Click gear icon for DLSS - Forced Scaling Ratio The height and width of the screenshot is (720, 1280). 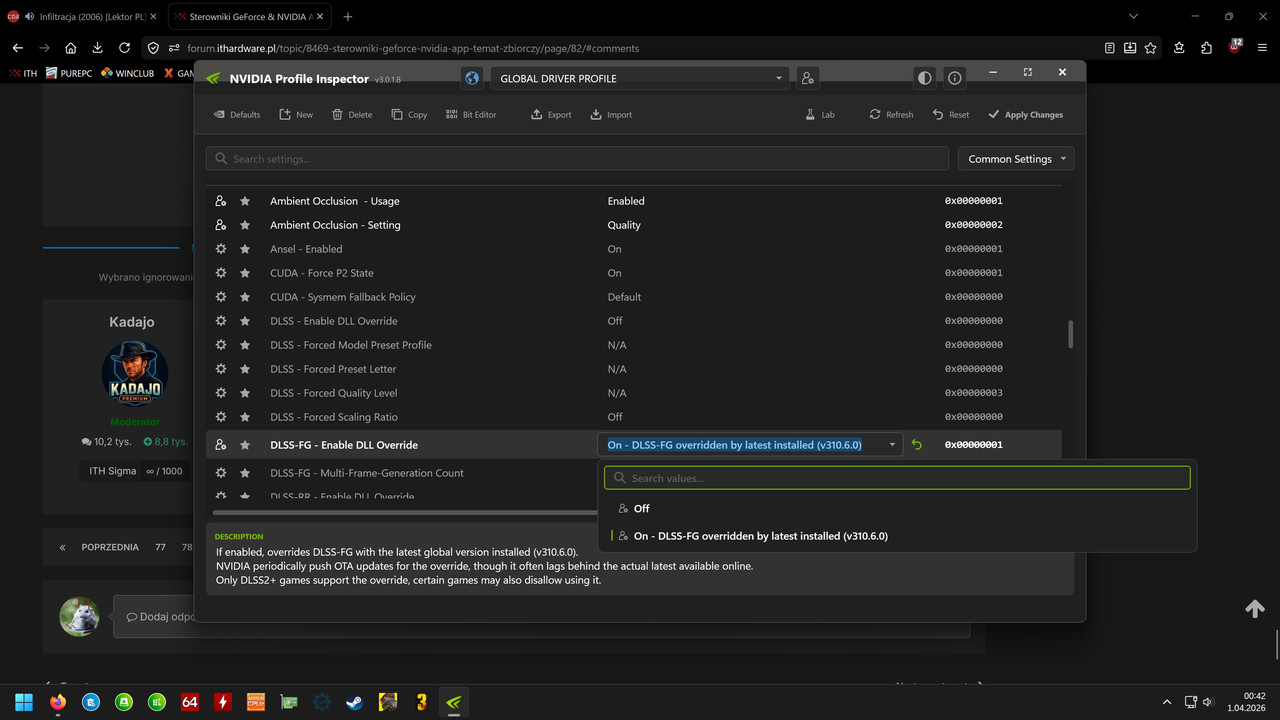click(x=221, y=417)
